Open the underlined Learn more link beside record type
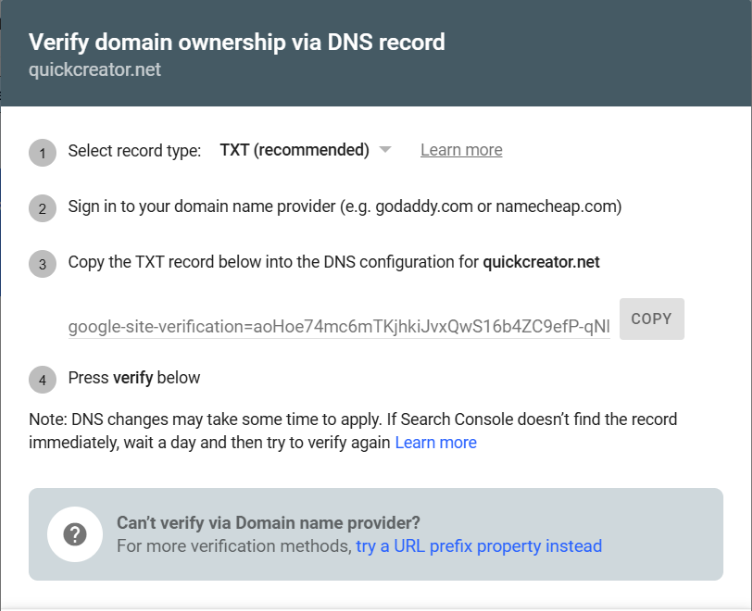 click(x=461, y=150)
